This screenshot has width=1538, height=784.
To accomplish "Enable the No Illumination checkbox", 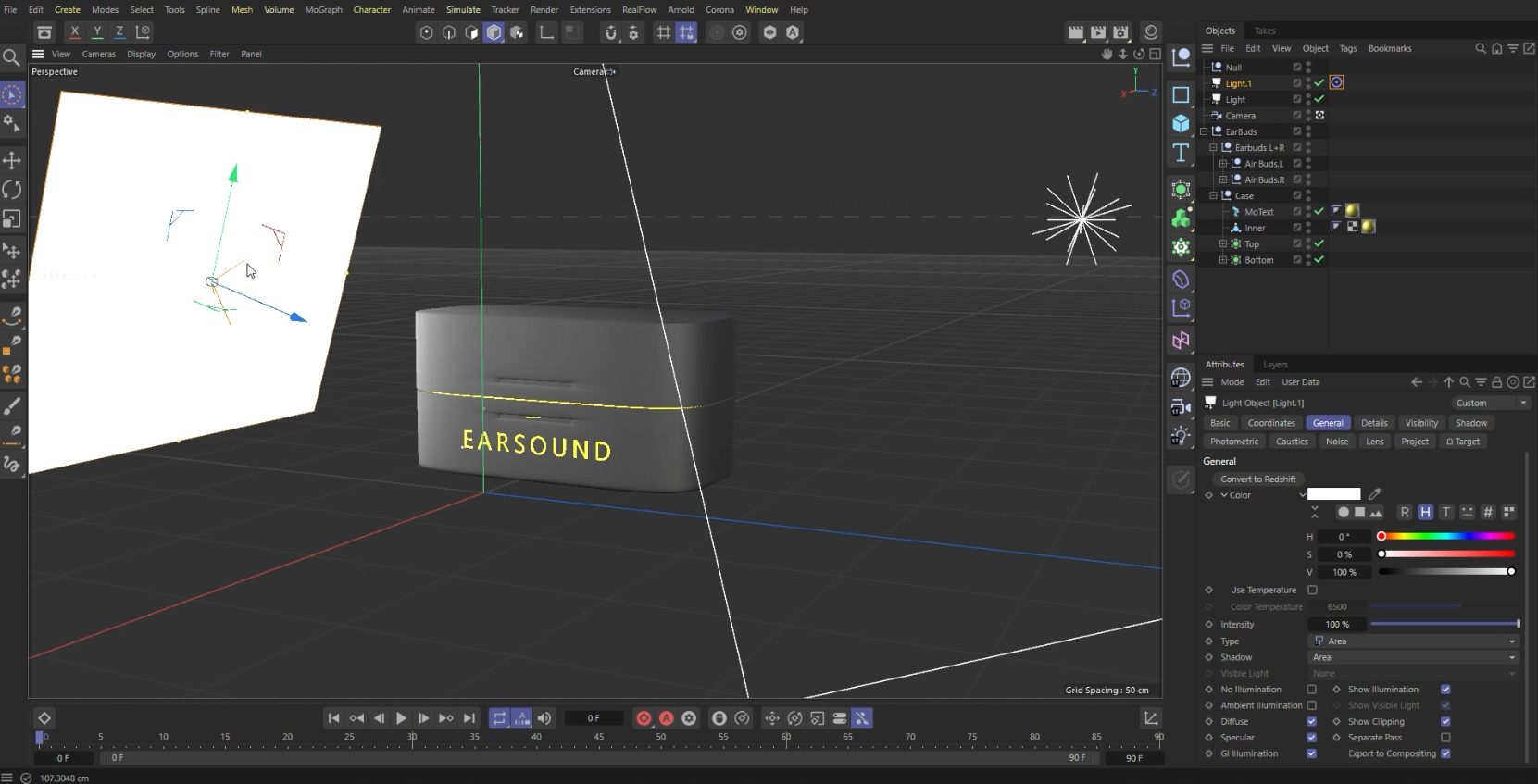I will coord(1311,690).
